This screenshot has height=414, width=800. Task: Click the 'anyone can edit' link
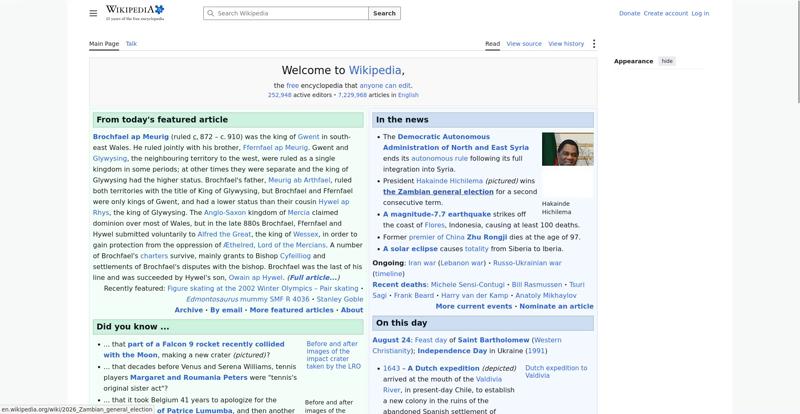pos(385,86)
